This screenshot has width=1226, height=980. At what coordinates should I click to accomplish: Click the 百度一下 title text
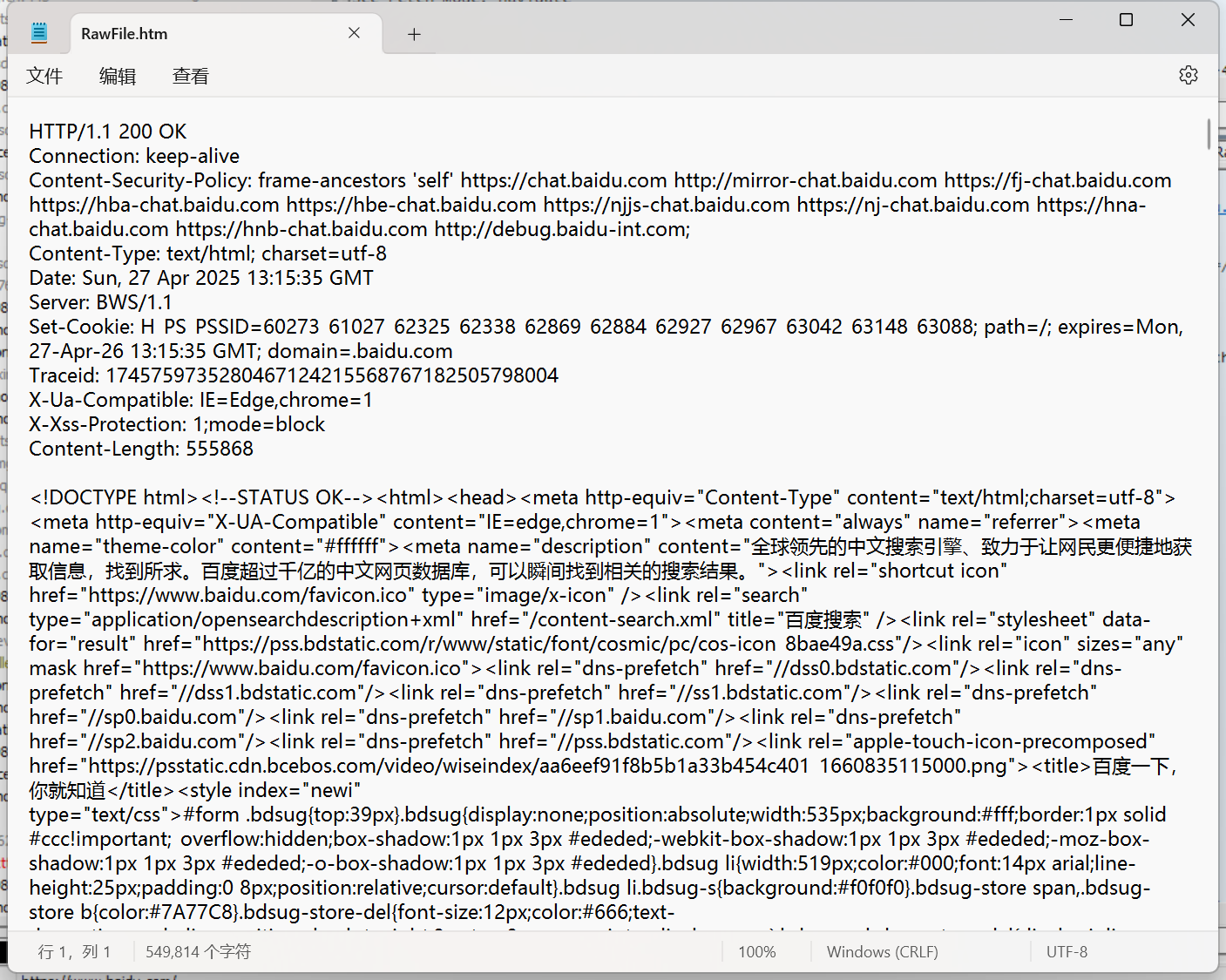pos(1130,766)
